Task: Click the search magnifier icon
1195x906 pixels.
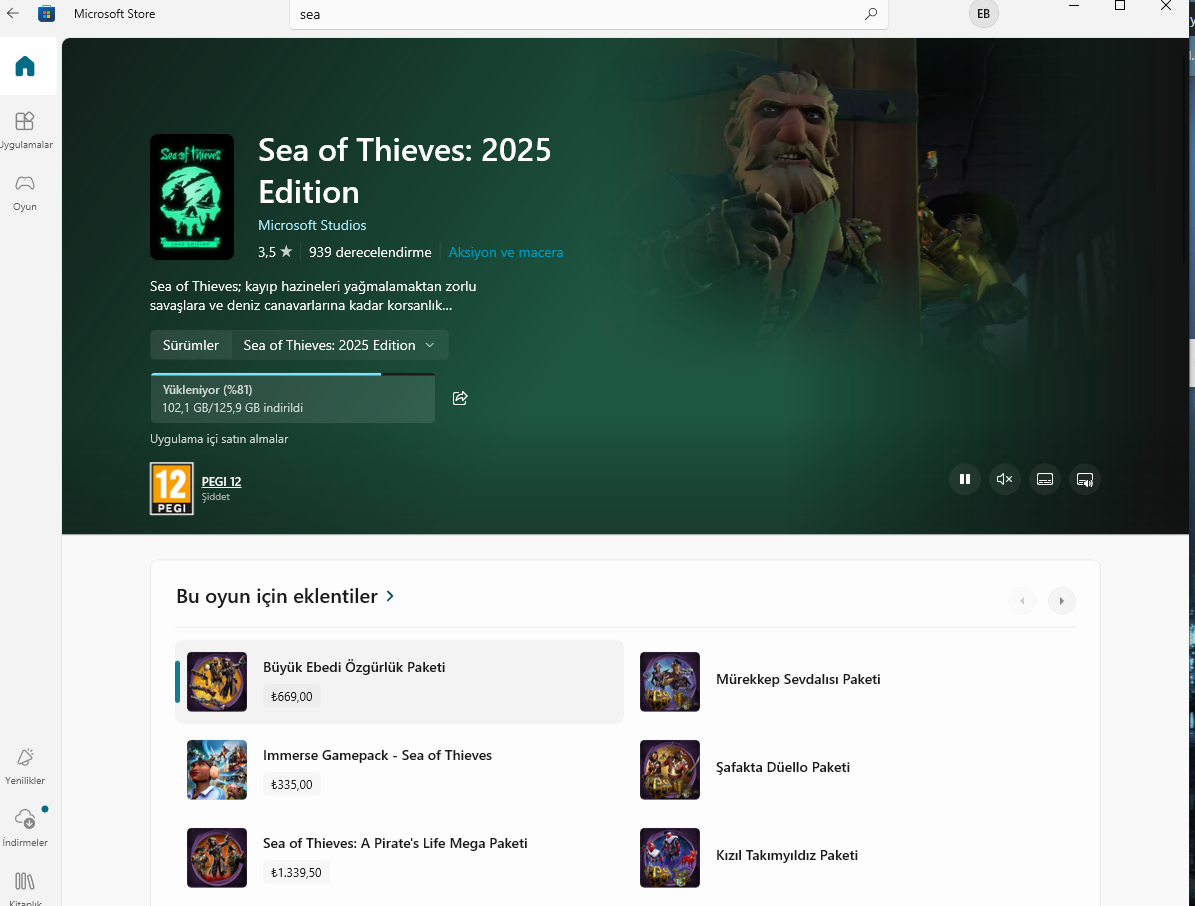Action: click(x=870, y=14)
